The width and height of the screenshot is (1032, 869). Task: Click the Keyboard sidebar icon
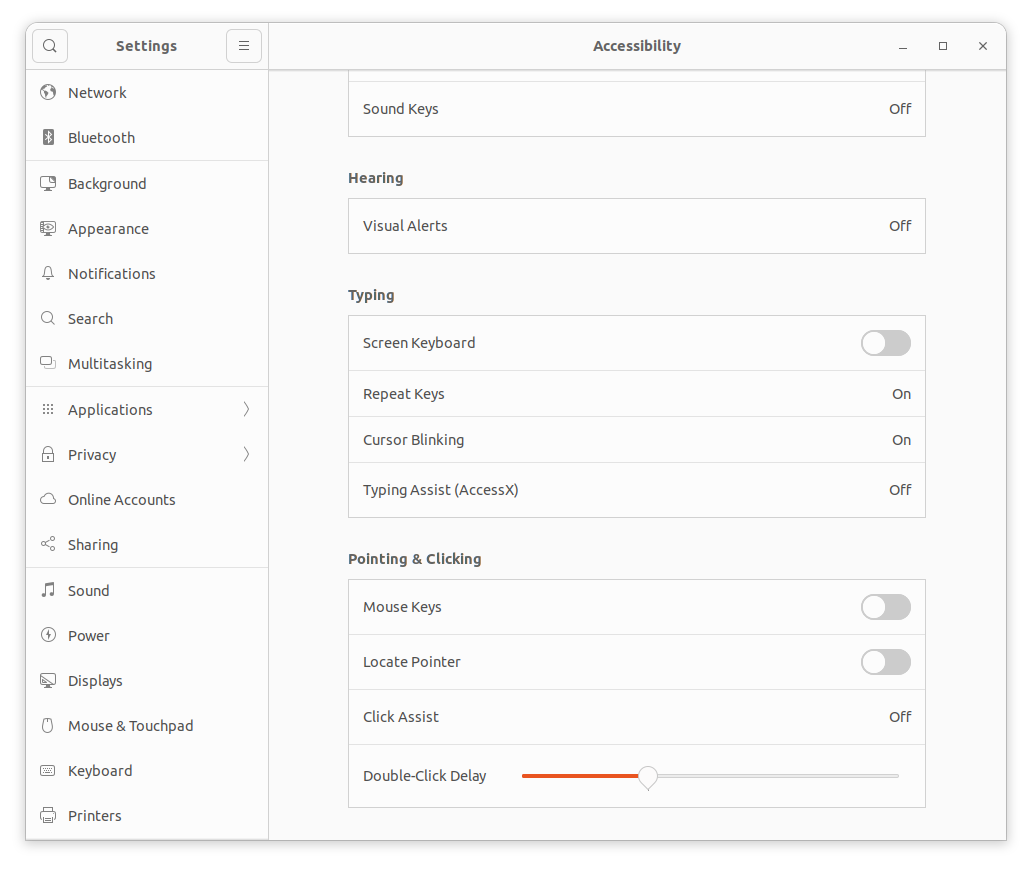pos(48,770)
